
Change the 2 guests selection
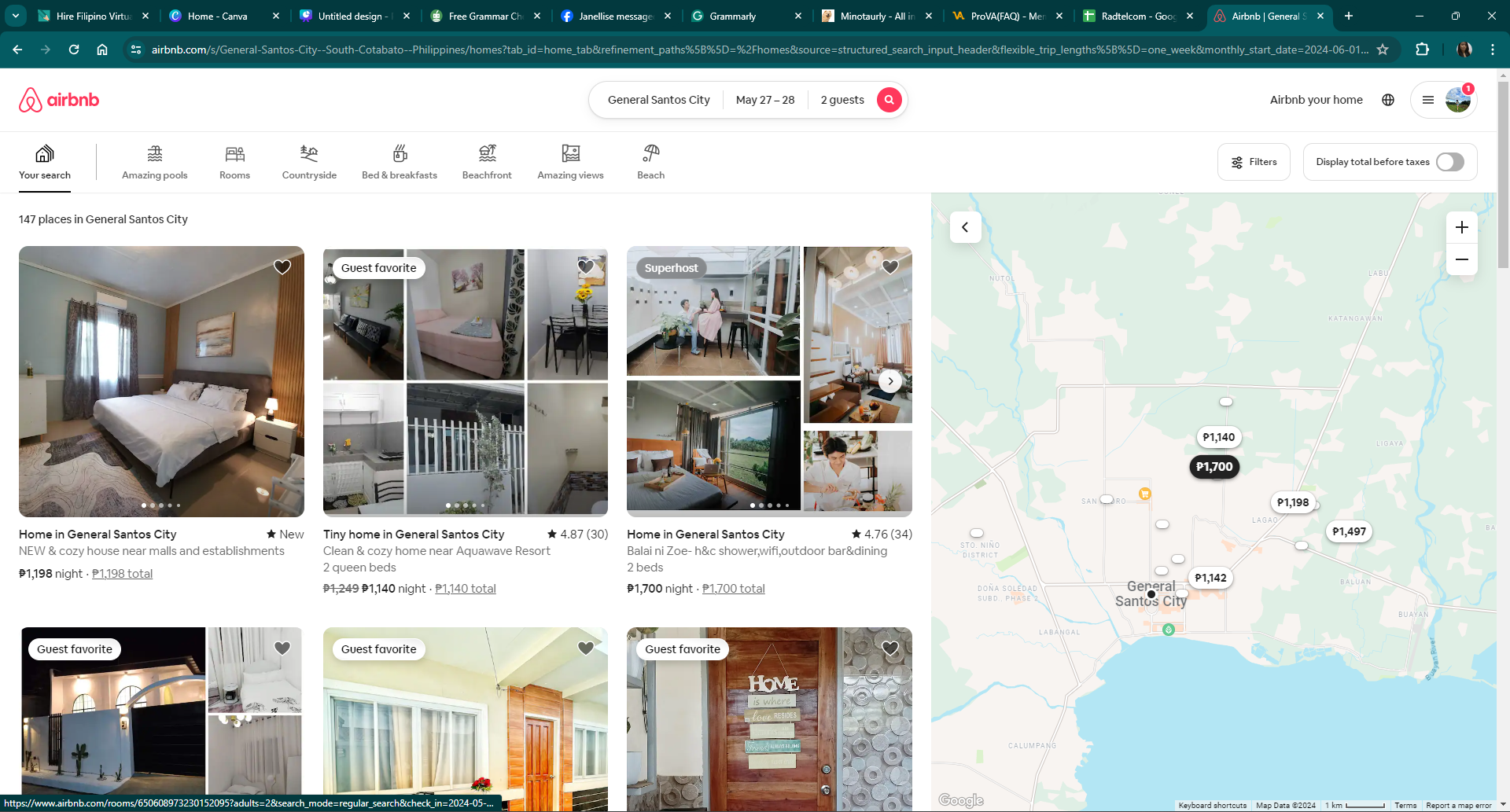842,100
